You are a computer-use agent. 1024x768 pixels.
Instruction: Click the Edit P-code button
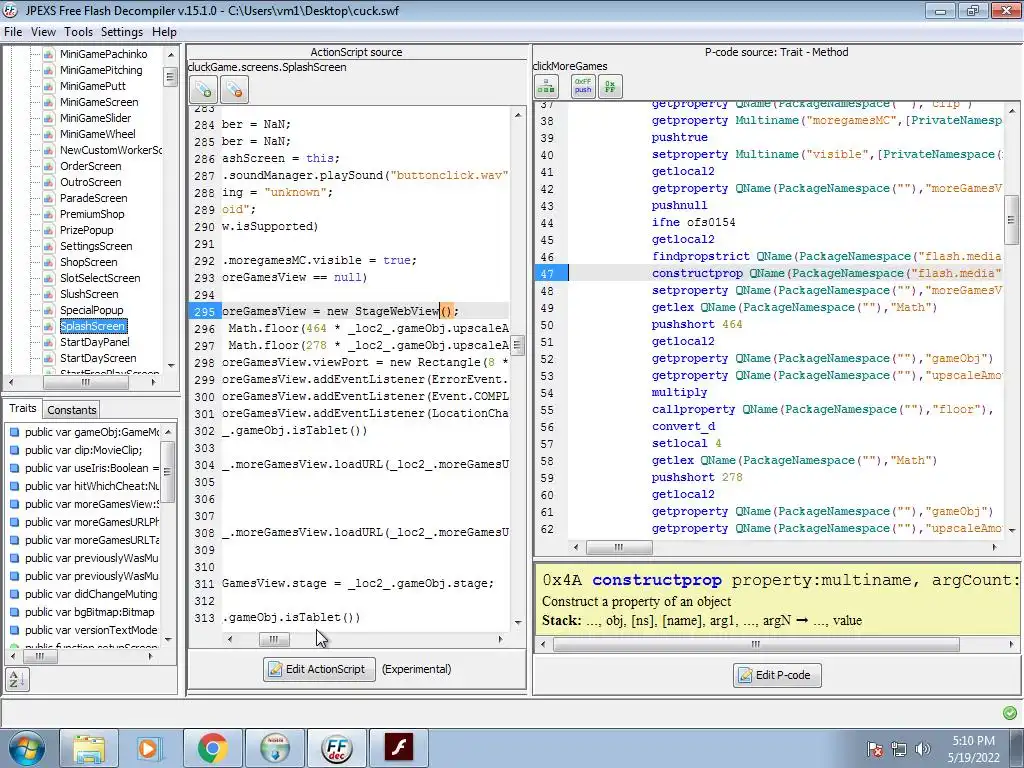pos(777,675)
